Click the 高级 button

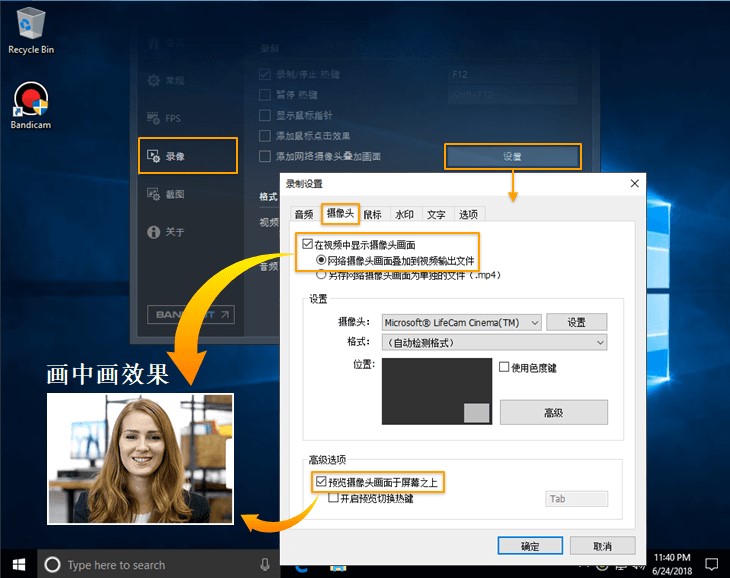tap(553, 412)
